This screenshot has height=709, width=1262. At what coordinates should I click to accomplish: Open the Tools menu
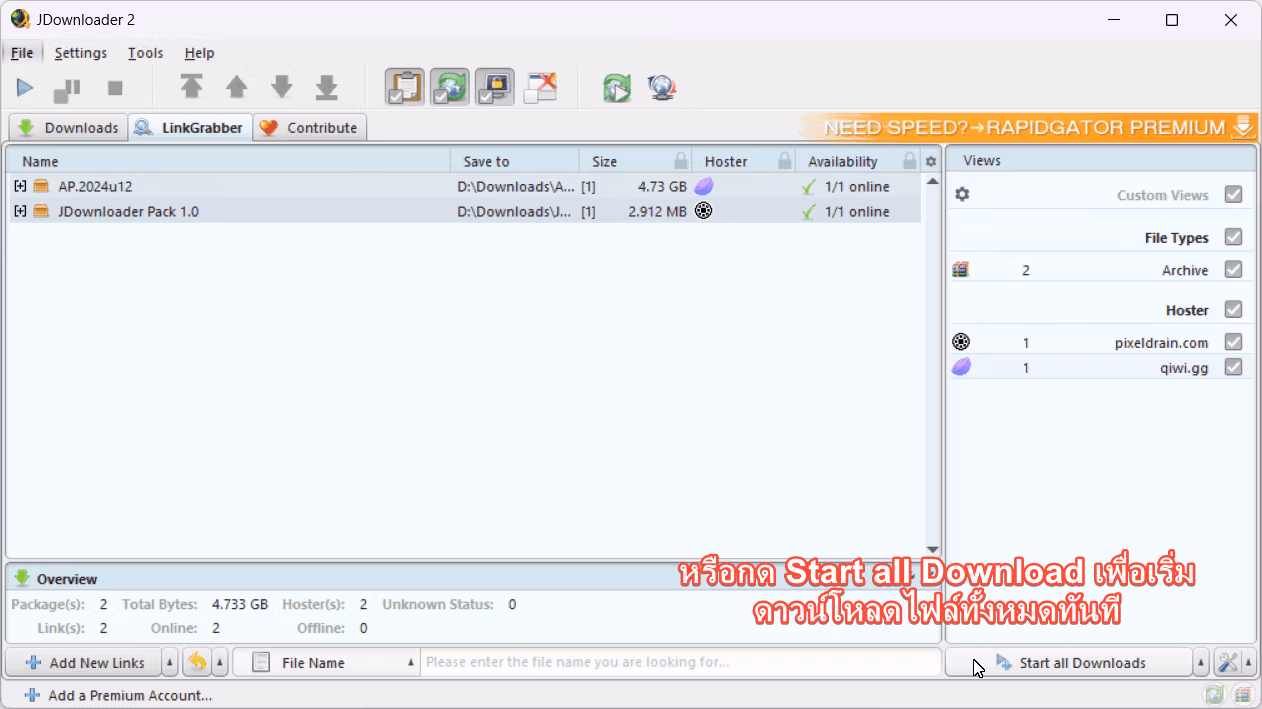(x=146, y=53)
